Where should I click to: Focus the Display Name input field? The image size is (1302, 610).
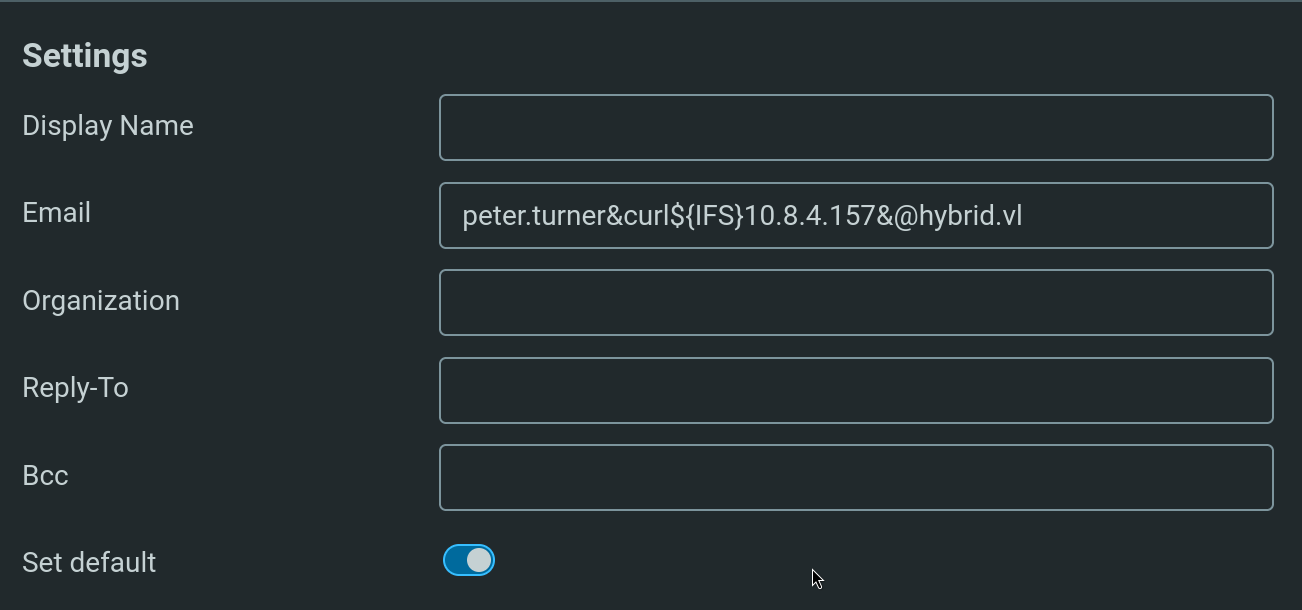[856, 128]
